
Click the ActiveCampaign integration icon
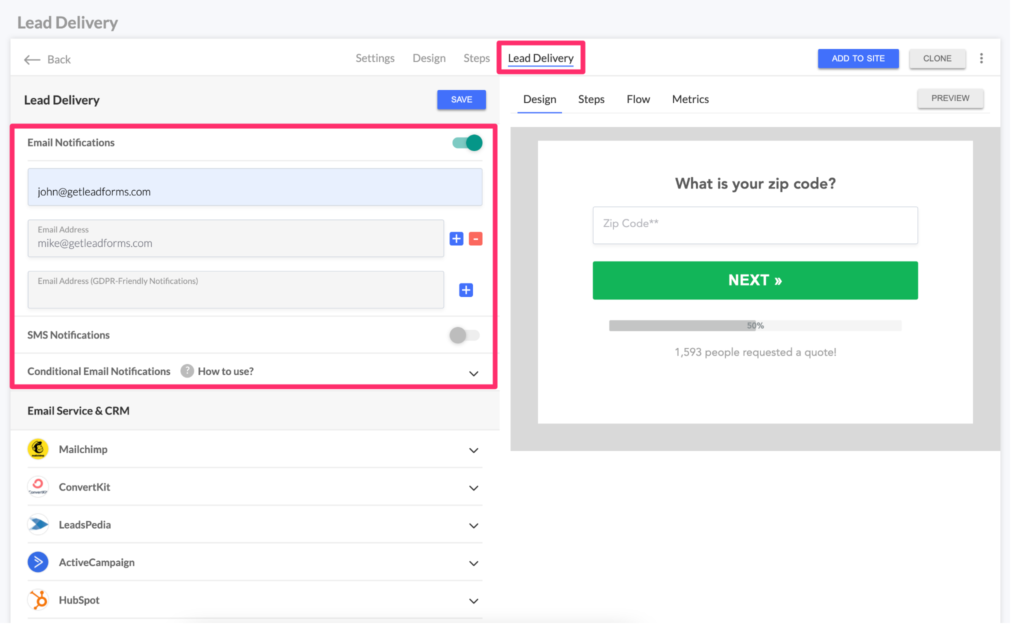[38, 562]
